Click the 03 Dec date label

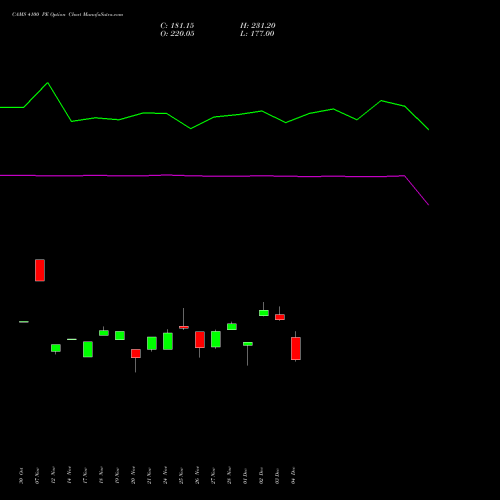277,476
